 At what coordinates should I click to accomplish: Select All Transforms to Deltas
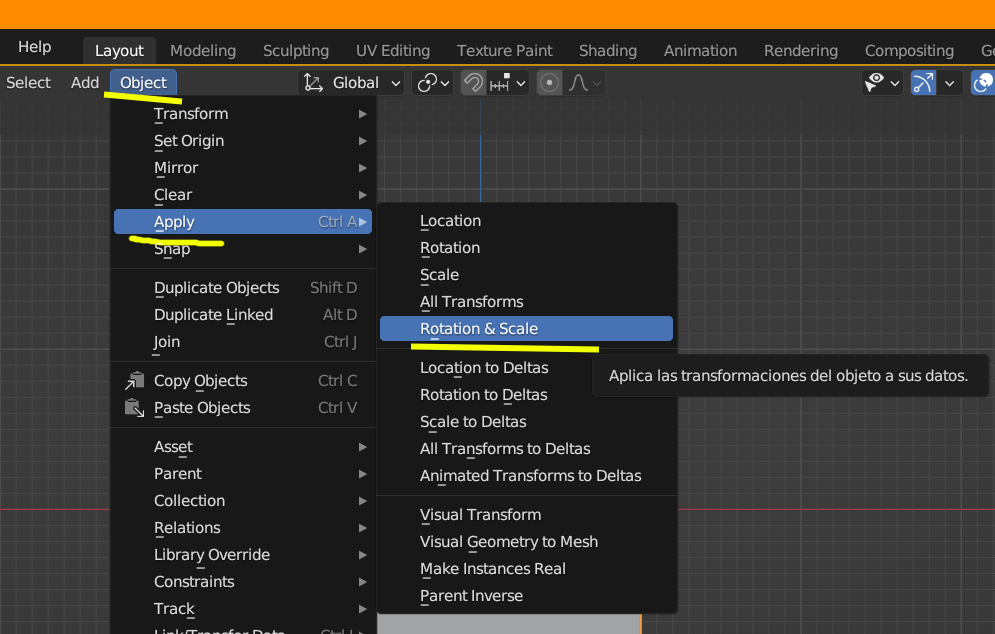505,449
